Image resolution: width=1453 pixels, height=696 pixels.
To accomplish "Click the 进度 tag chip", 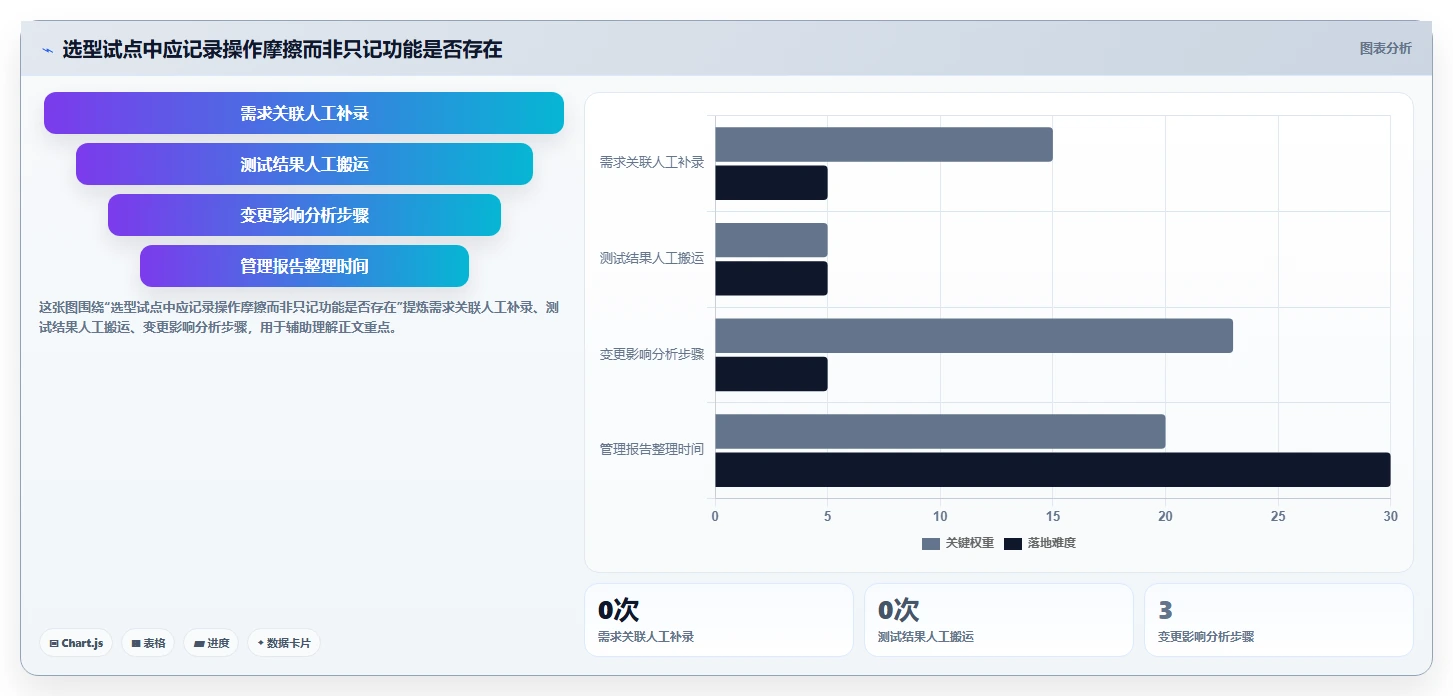I will click(211, 643).
